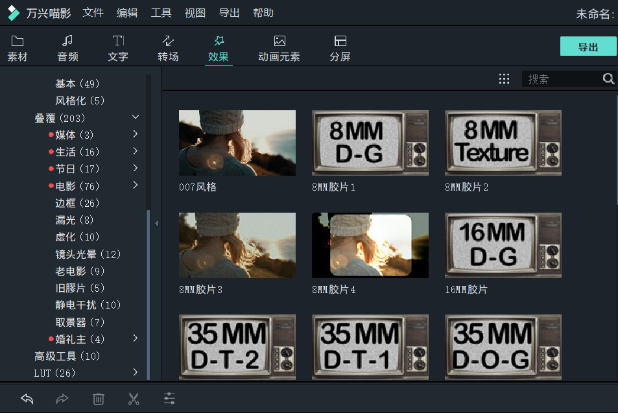Image resolution: width=618 pixels, height=413 pixels.
Task: Click the redo arrow icon in bottom toolbar
Action: click(x=62, y=398)
